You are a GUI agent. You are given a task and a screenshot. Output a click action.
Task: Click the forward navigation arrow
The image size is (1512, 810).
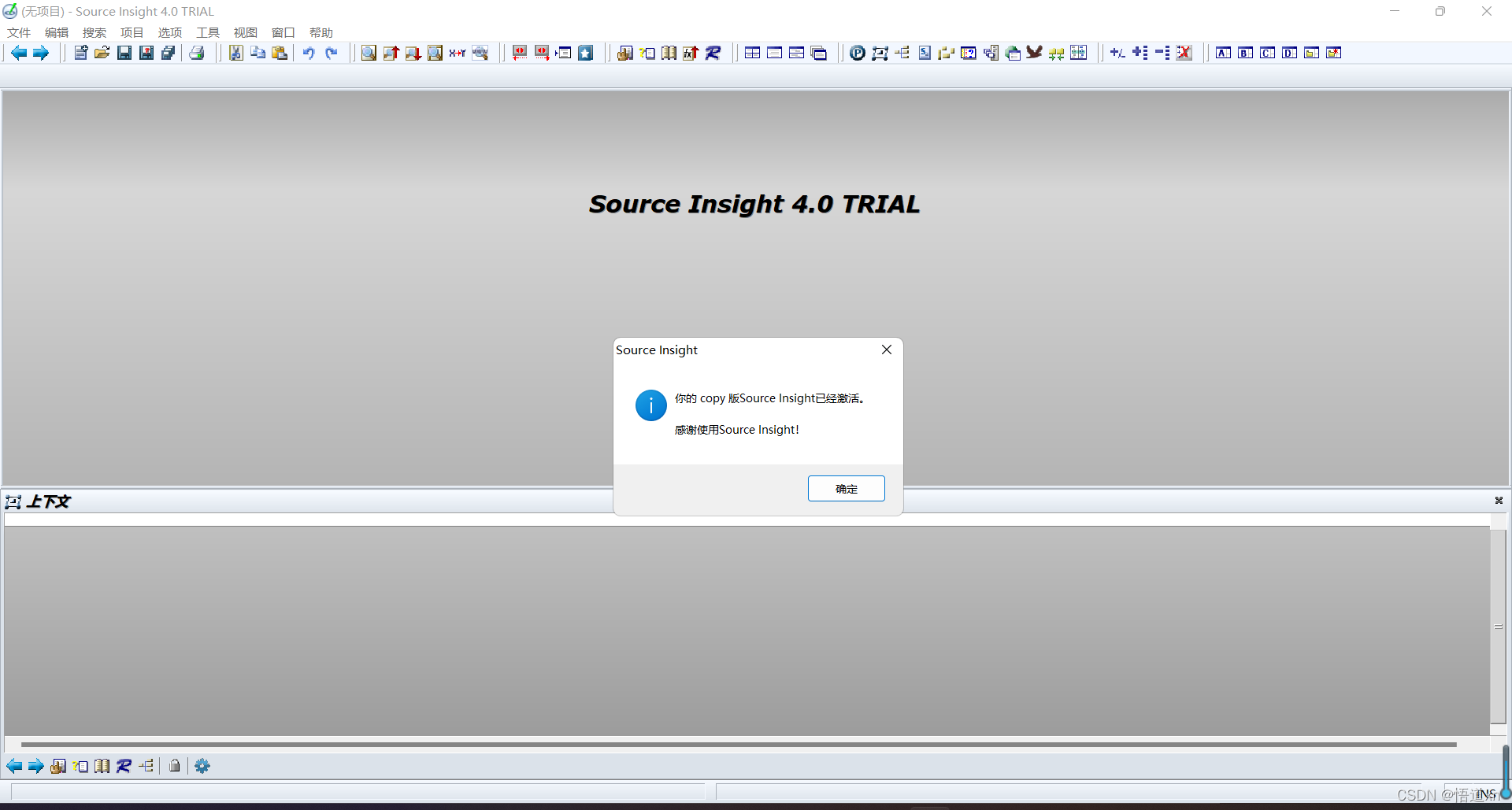tap(40, 53)
